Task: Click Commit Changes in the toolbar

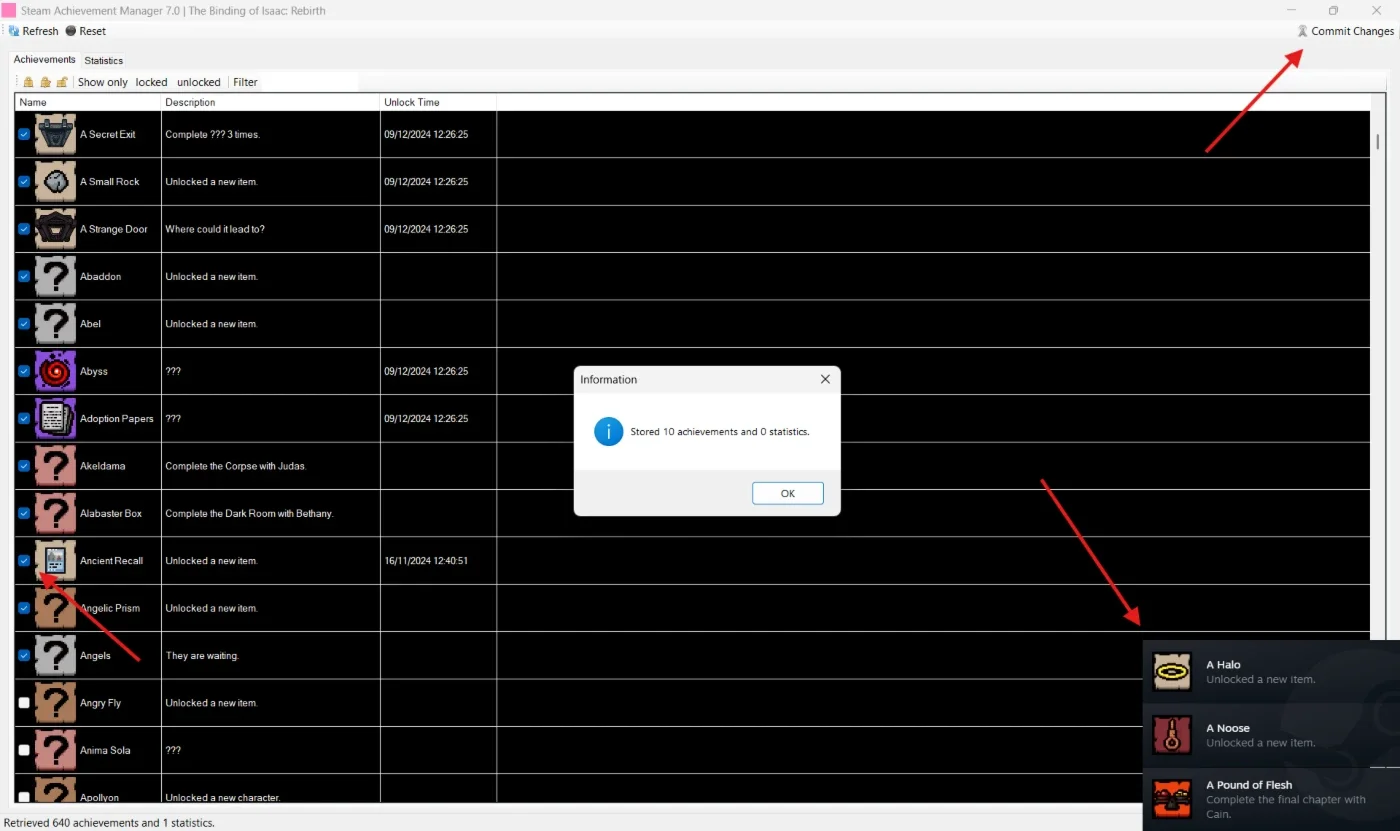Action: coord(1345,31)
